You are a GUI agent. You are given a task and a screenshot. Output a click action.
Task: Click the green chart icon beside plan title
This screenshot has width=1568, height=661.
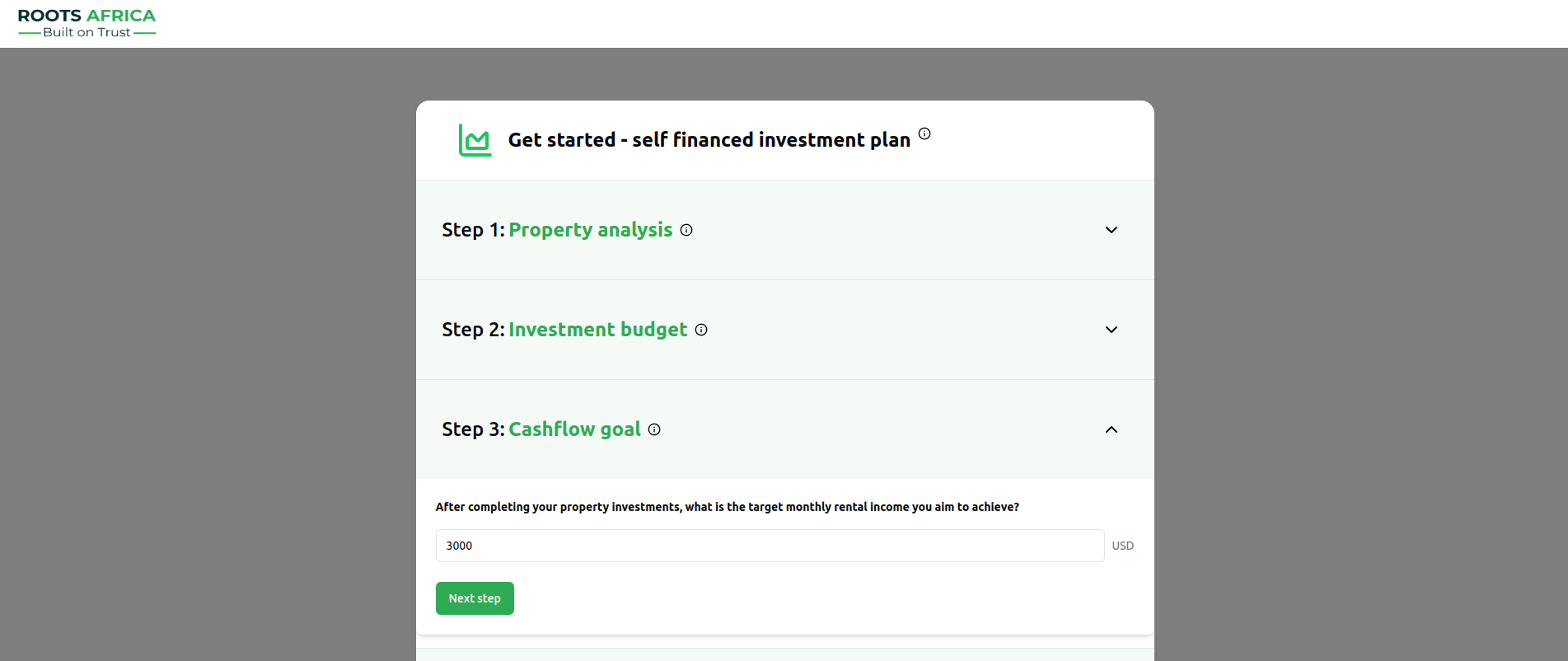[x=475, y=139]
